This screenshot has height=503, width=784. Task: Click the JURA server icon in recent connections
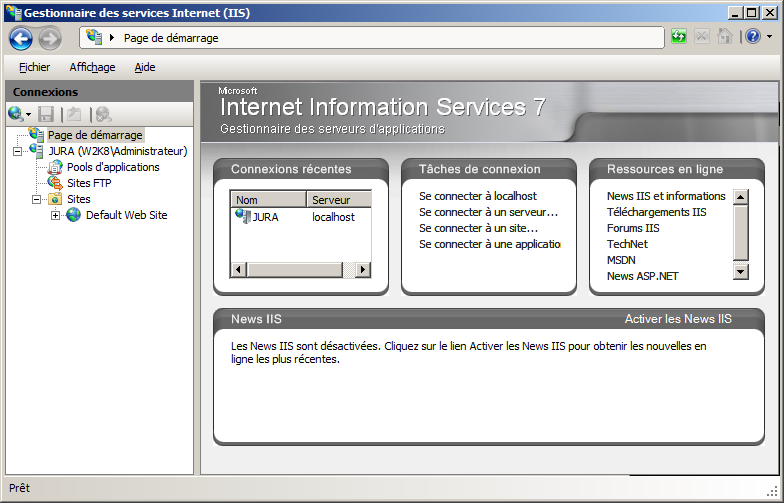coord(242,216)
